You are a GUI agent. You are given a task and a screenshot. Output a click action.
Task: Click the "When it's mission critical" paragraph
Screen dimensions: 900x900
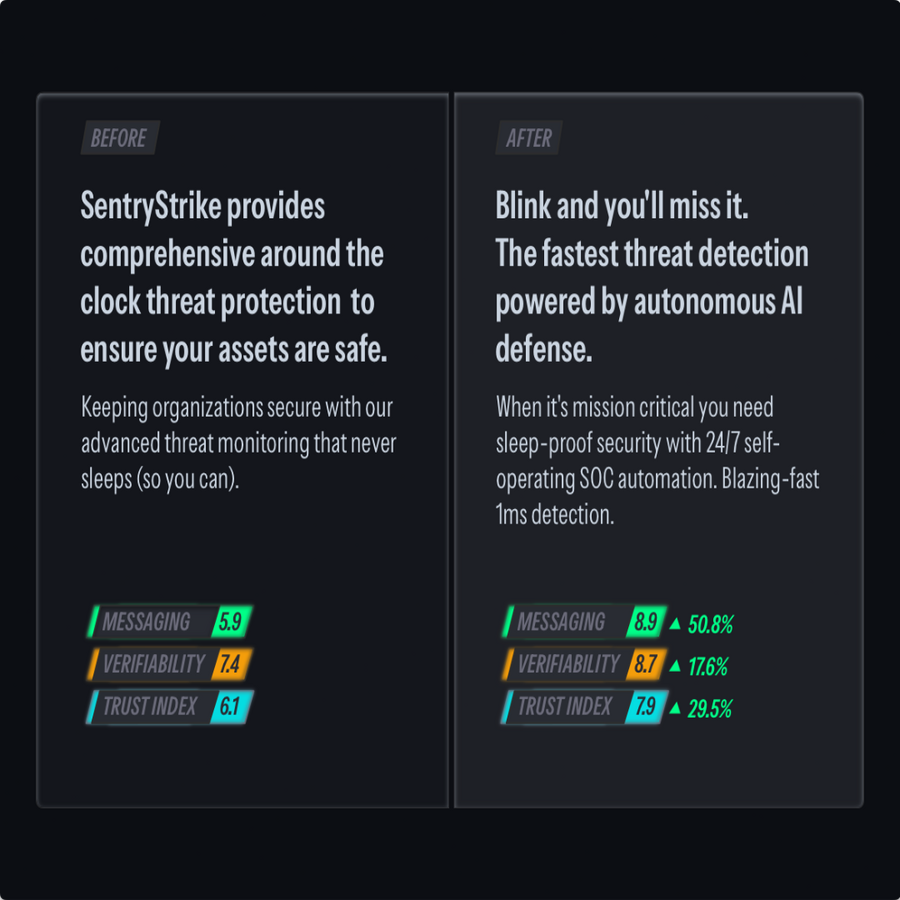pos(657,461)
